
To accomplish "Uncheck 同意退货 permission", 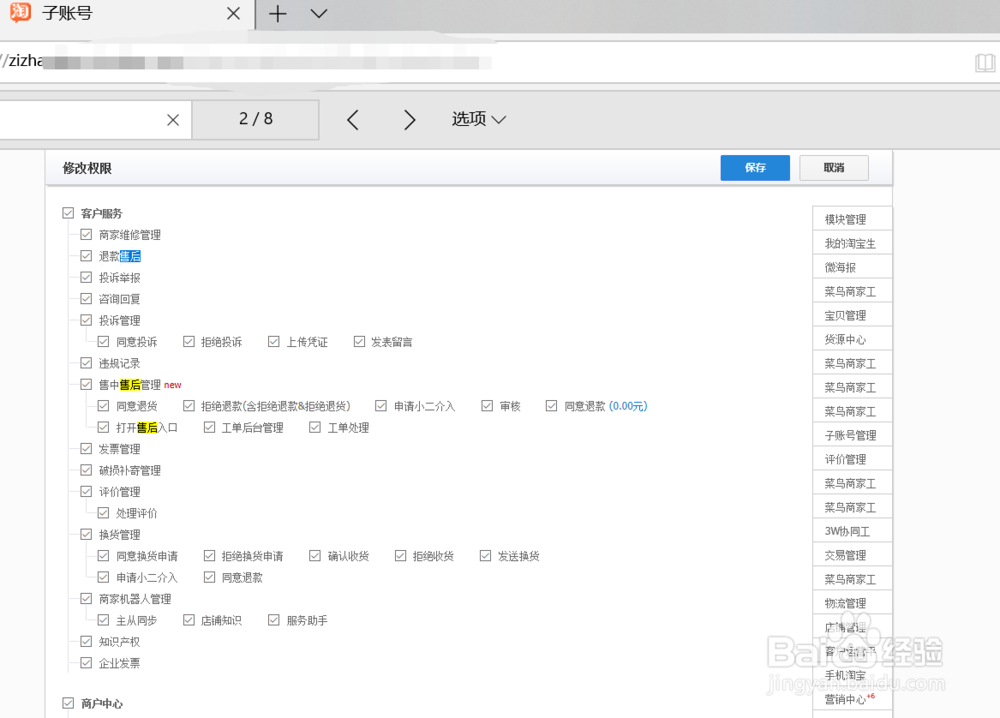I will click(103, 406).
